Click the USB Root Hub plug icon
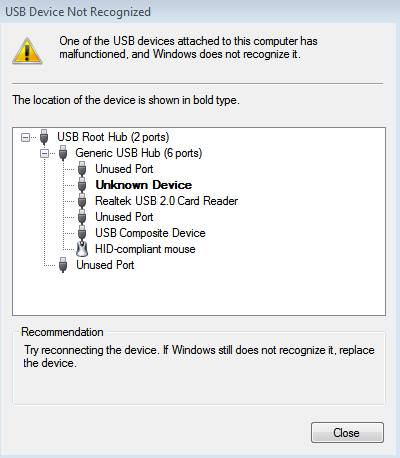The height and width of the screenshot is (458, 400). click(44, 137)
